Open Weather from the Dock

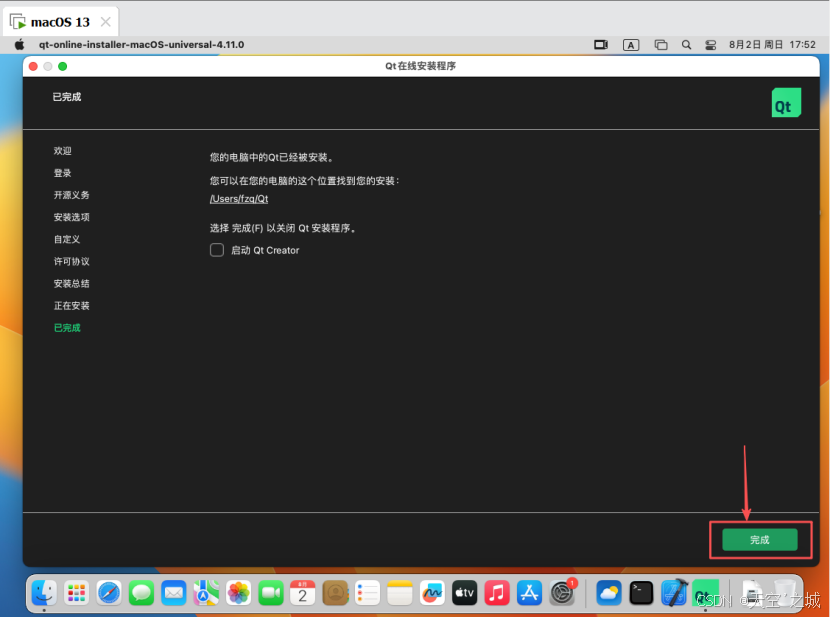tap(609, 593)
